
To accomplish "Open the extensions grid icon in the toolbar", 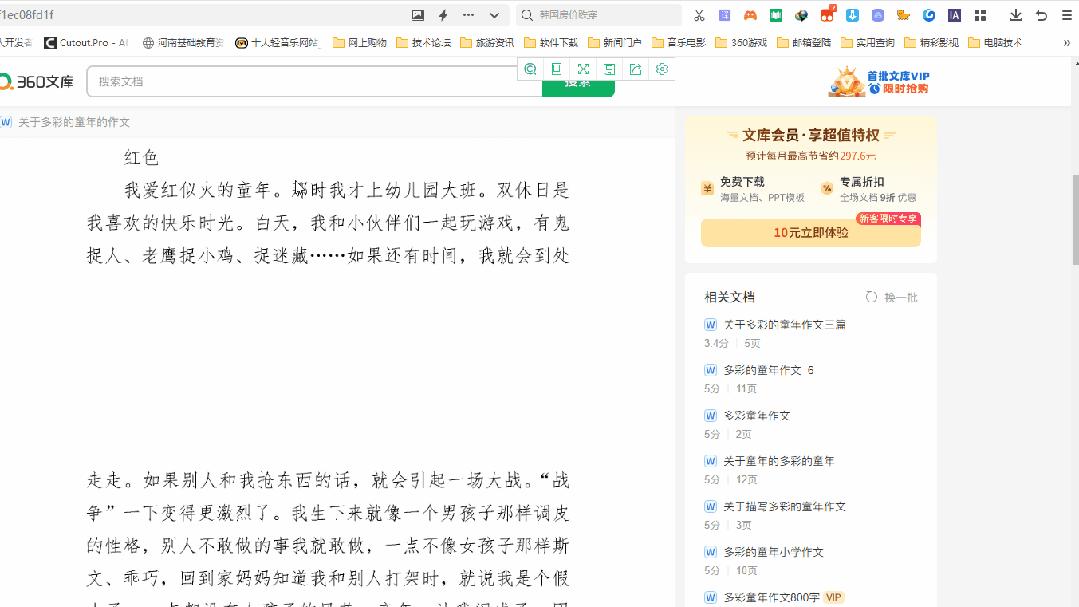I will (982, 14).
